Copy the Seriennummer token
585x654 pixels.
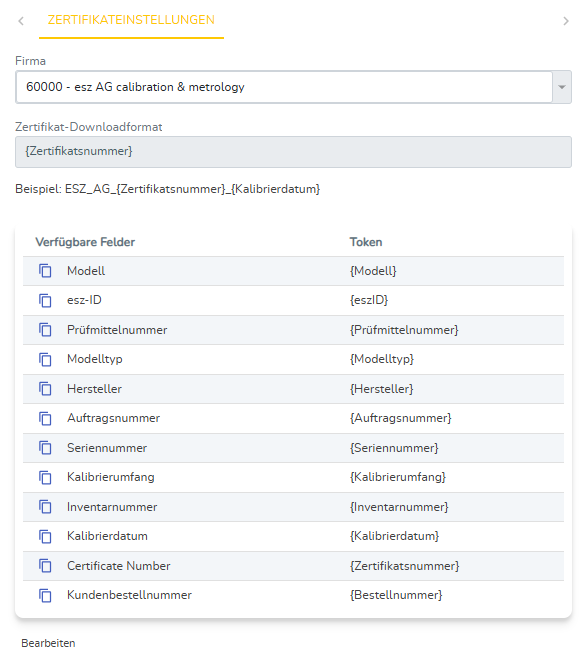click(x=45, y=448)
